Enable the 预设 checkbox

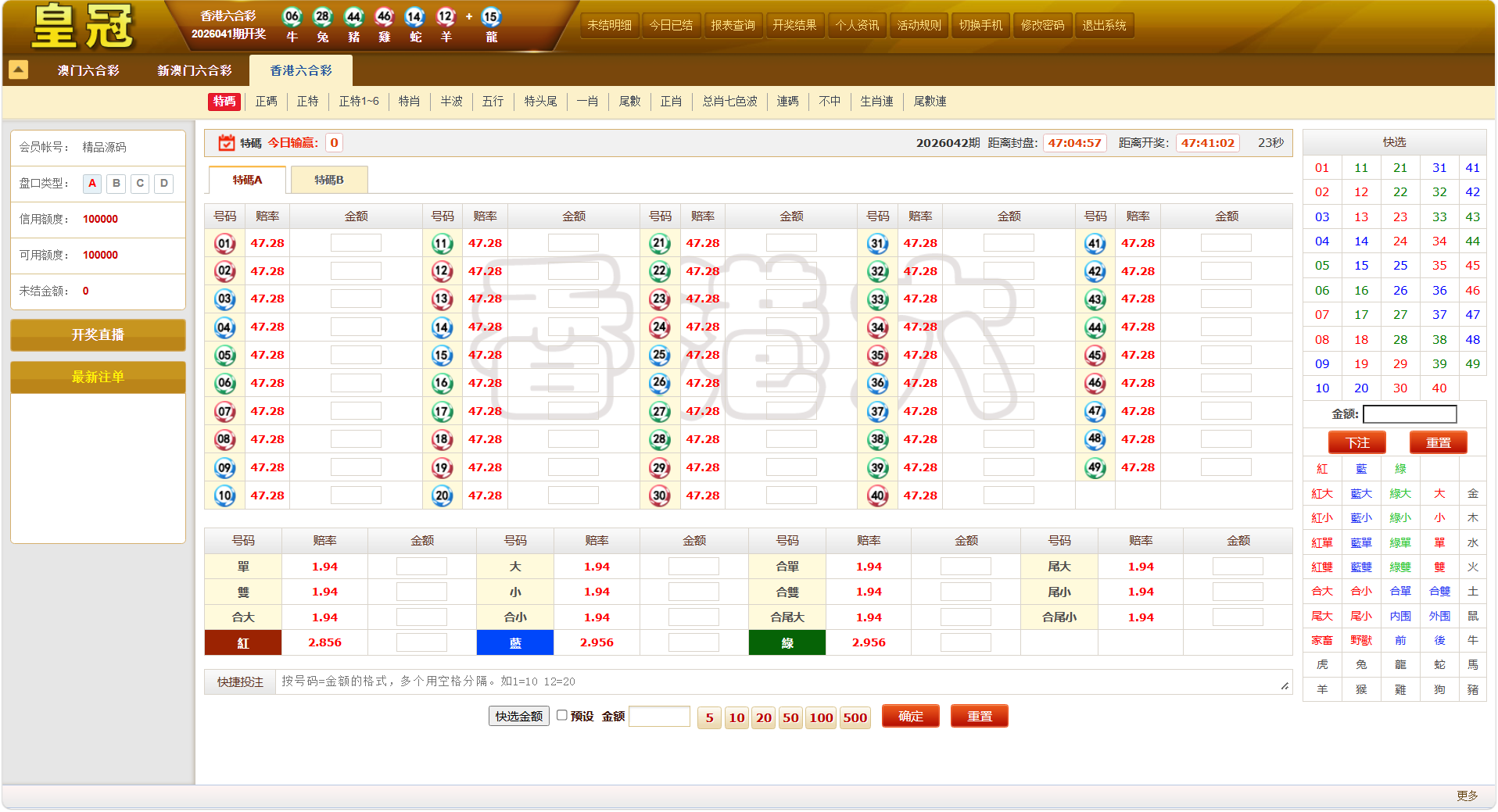coord(561,715)
